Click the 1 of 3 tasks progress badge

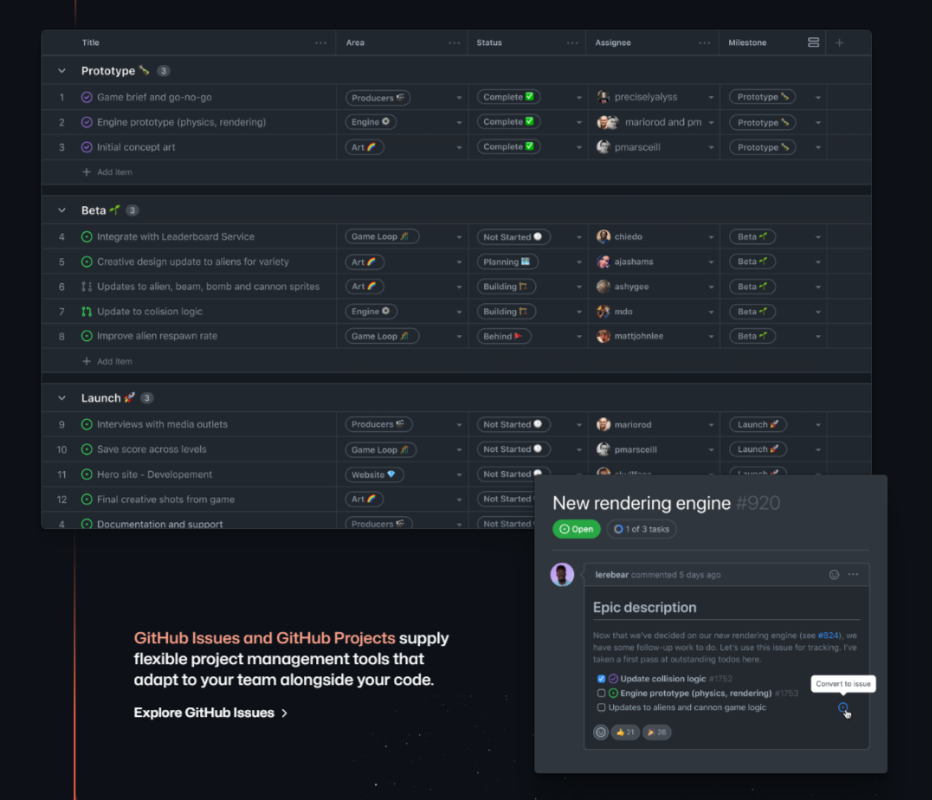tap(641, 529)
